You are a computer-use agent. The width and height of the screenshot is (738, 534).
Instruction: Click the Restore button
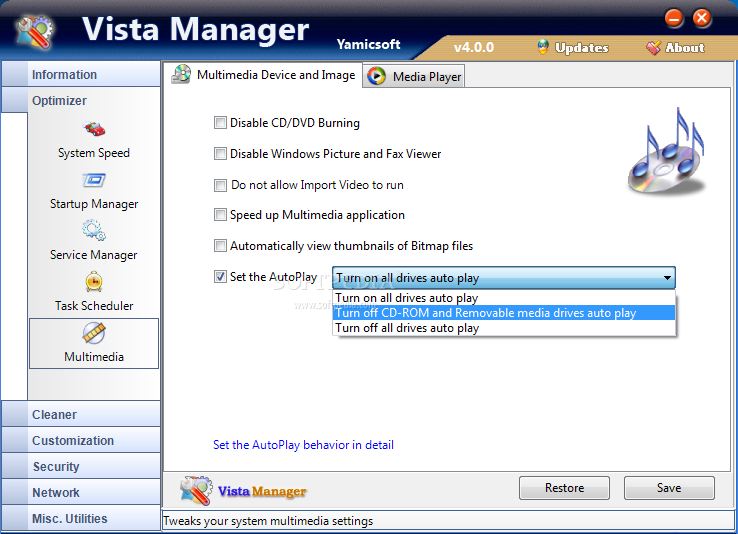click(564, 488)
